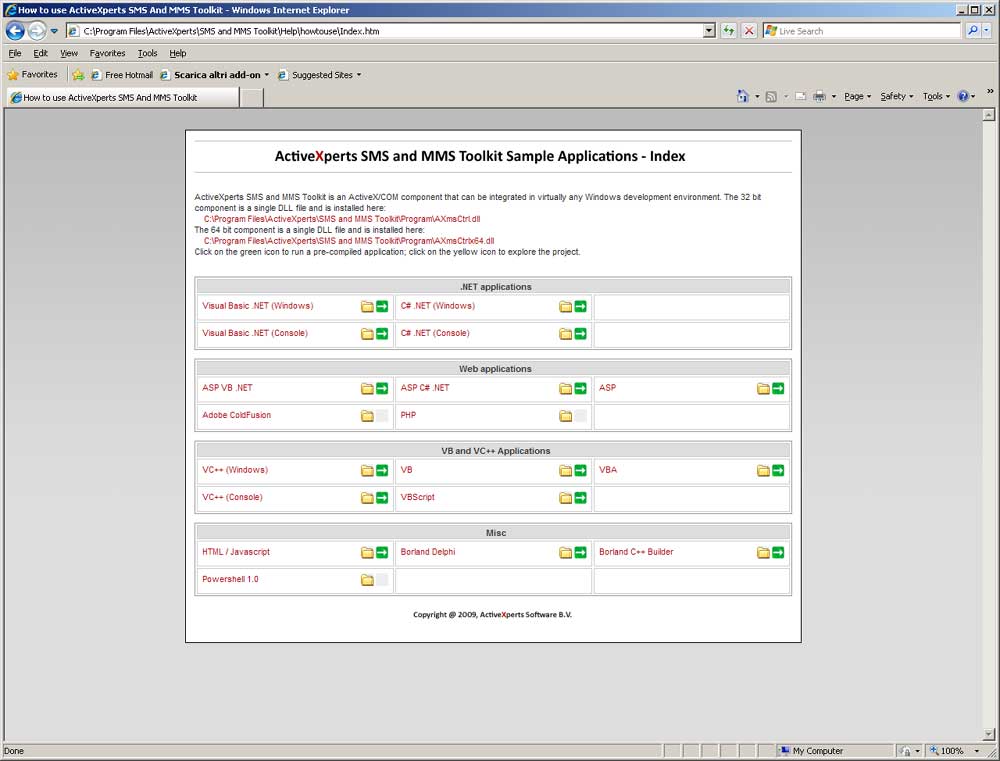Click the blank new tab button

(252, 98)
